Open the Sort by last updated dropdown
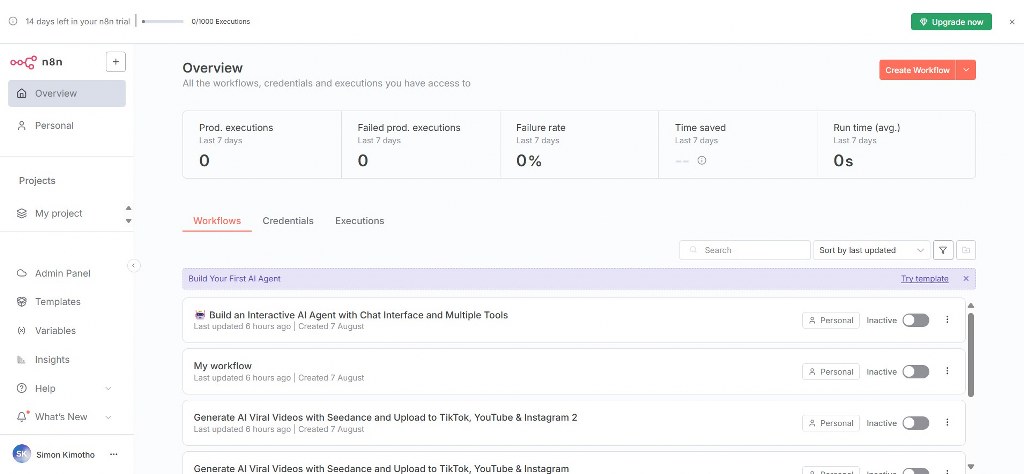 (x=872, y=250)
